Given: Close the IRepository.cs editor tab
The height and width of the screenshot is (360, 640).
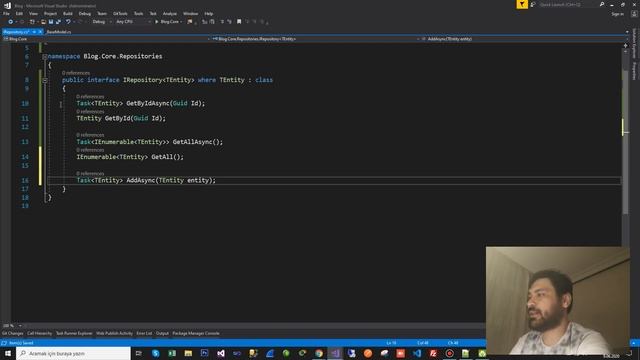Looking at the screenshot, I should tap(40, 32).
